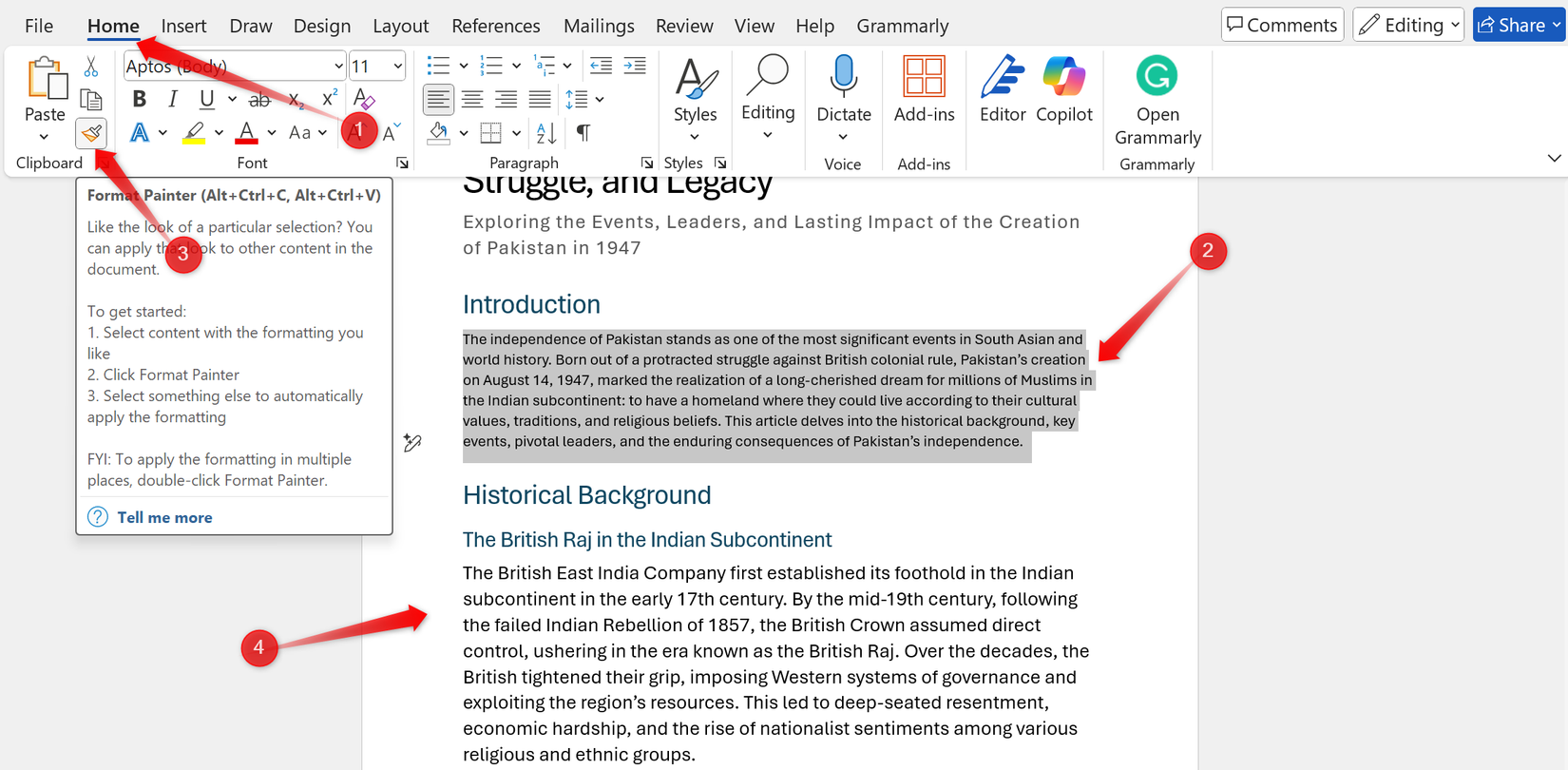
Task: Align text to the right
Action: (507, 99)
